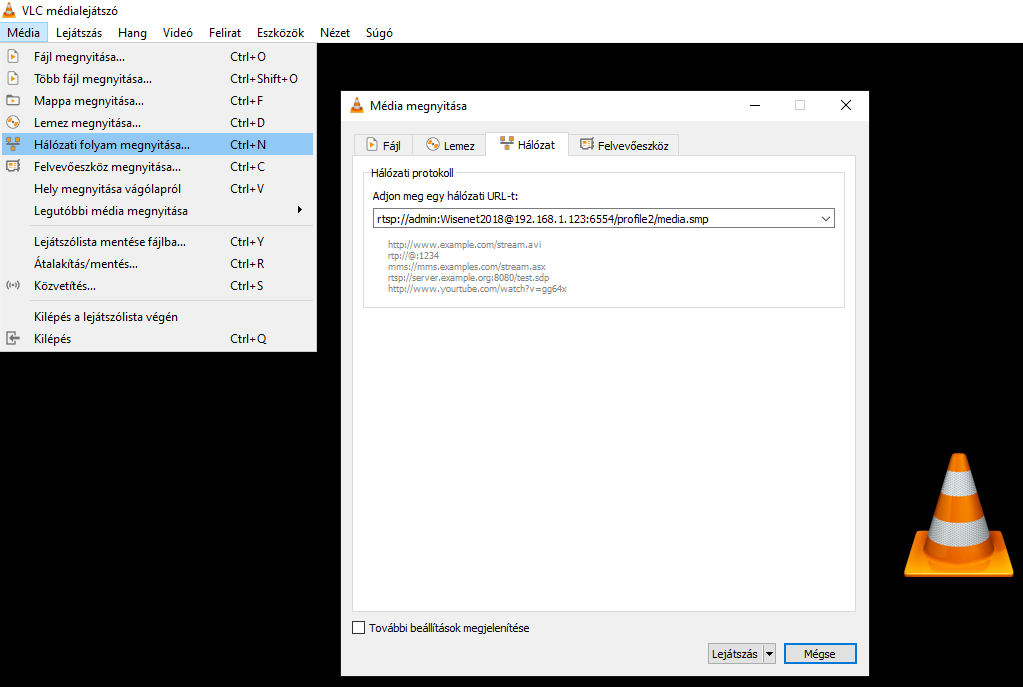Switch to the Fájl tab
The image size is (1023, 687).
pos(384,145)
